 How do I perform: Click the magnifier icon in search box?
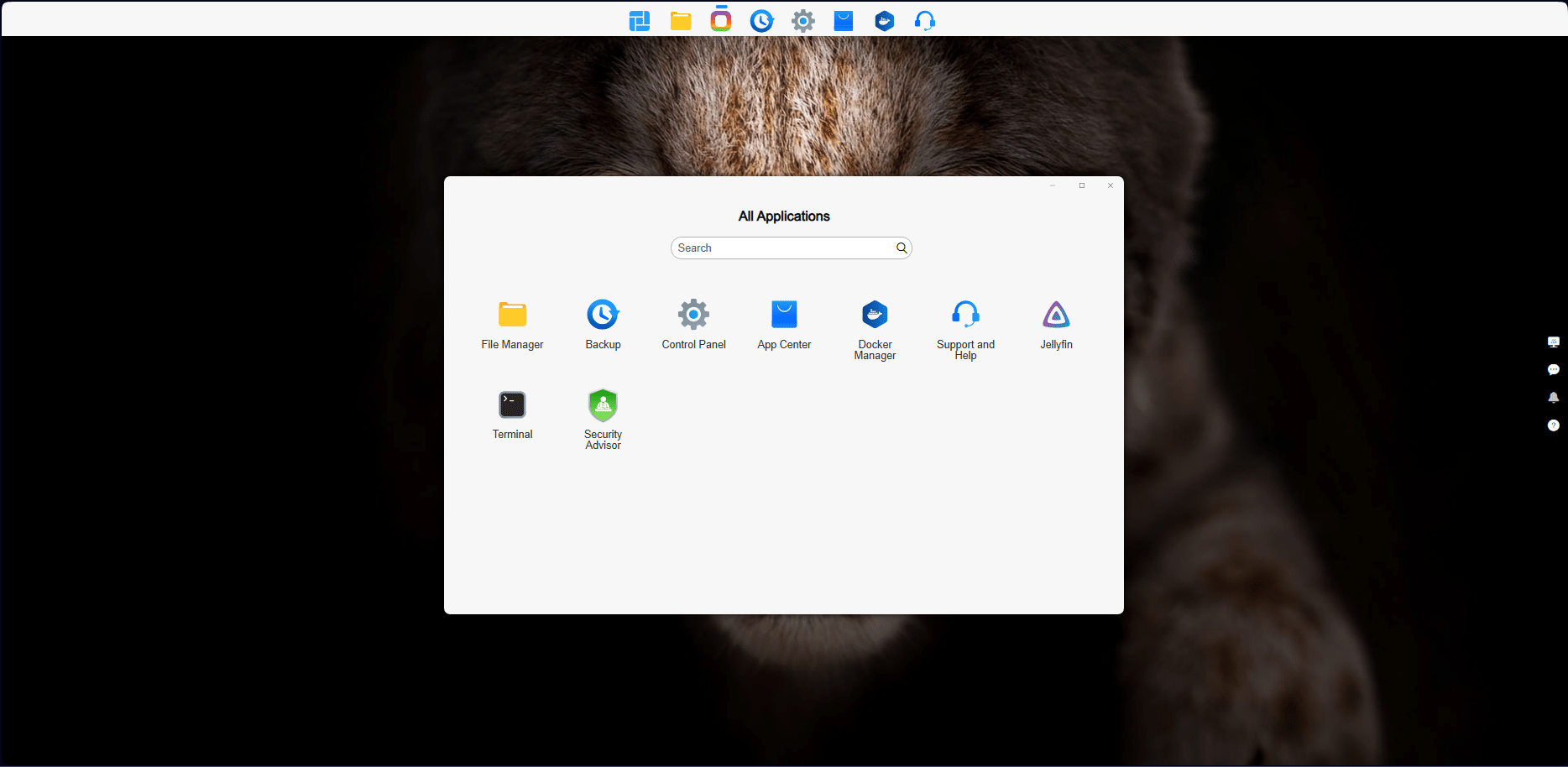pyautogui.click(x=902, y=248)
